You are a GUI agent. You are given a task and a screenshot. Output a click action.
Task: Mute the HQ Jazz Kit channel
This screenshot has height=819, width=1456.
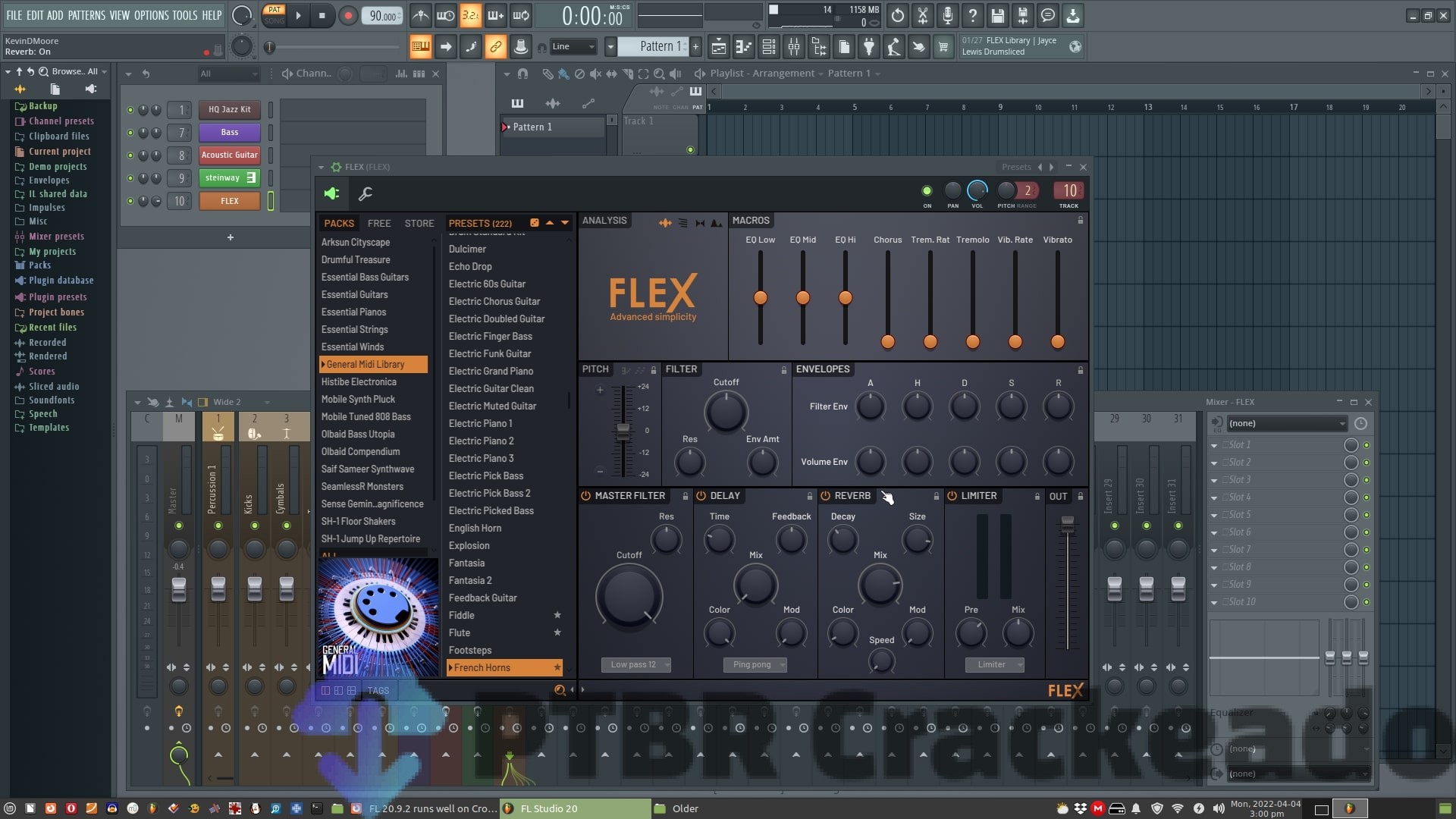(130, 110)
